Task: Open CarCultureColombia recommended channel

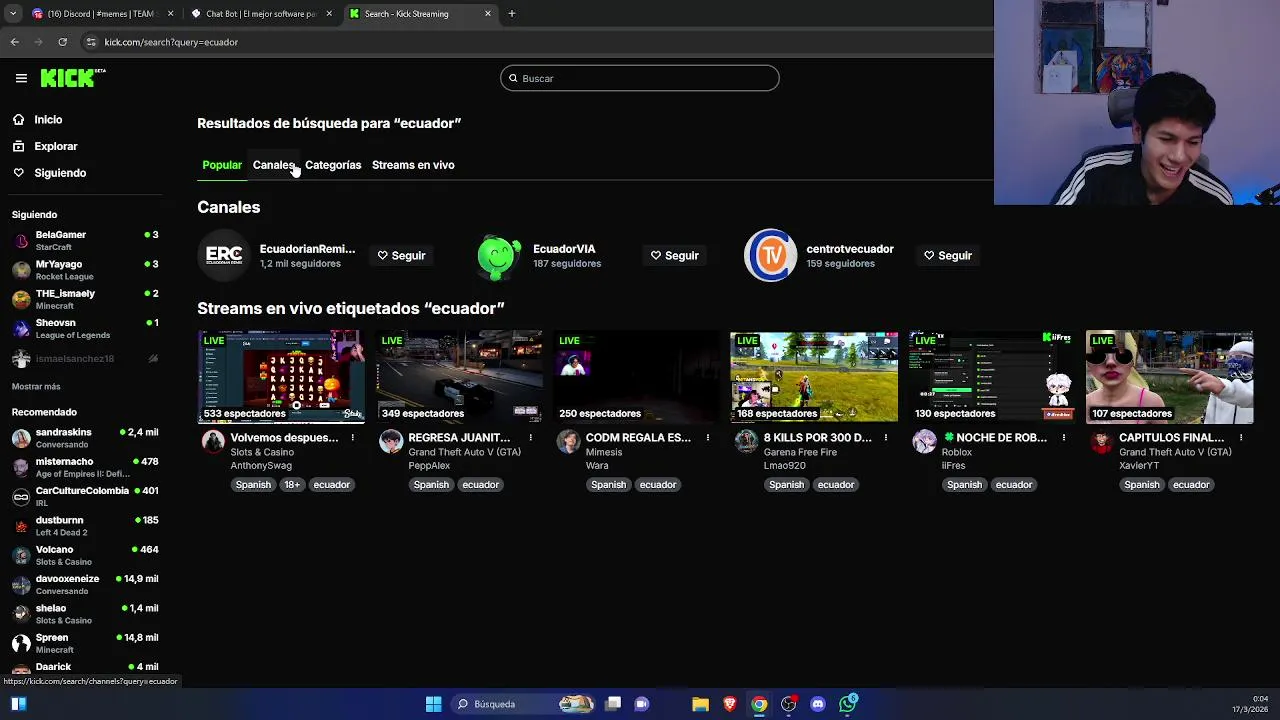Action: (85, 497)
